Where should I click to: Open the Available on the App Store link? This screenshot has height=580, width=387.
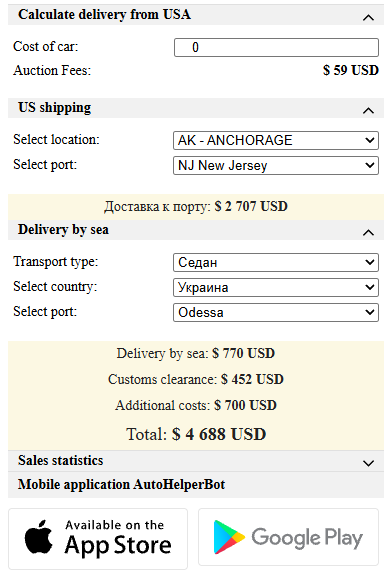(x=98, y=539)
